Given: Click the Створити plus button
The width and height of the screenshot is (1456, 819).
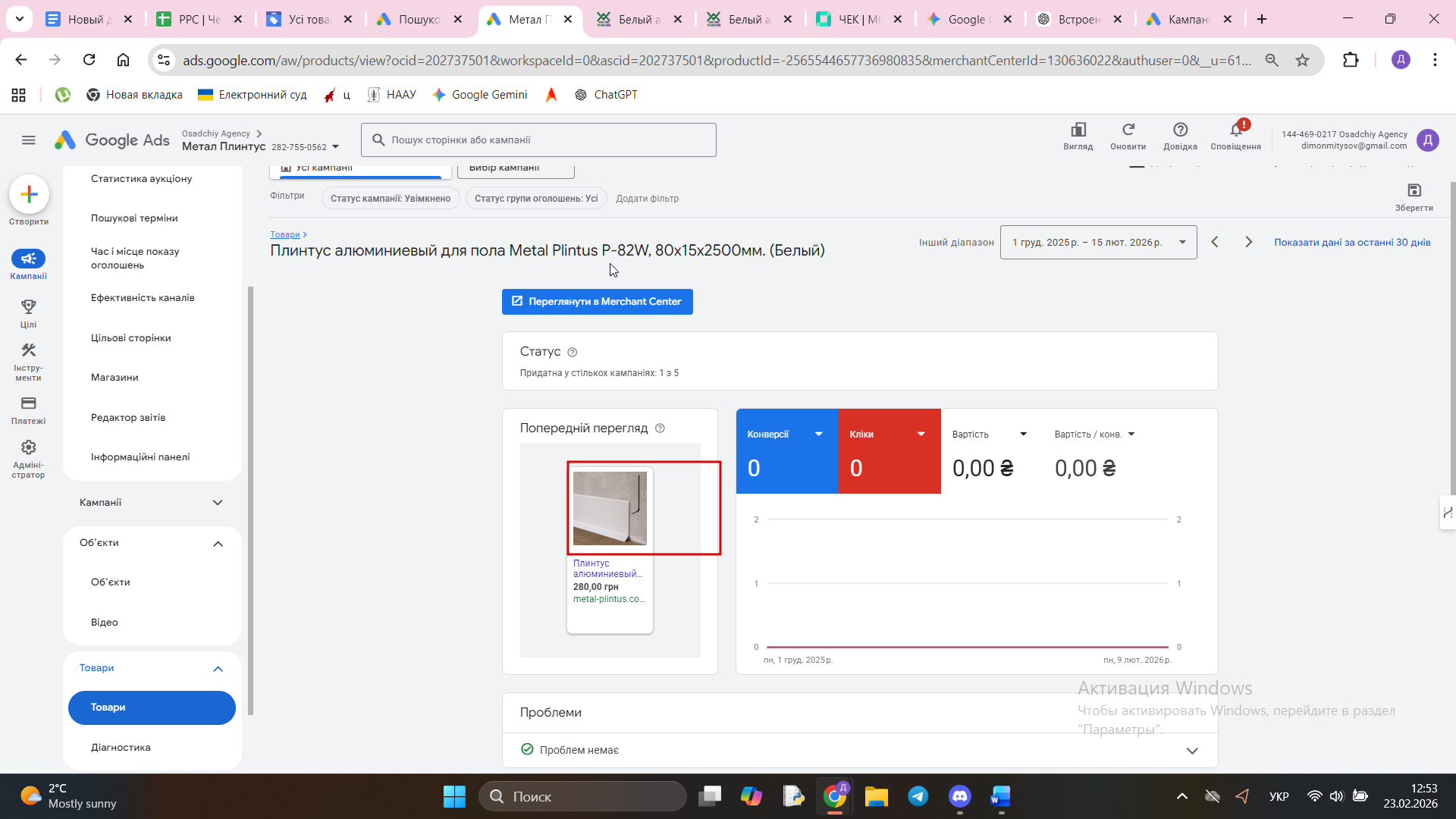Looking at the screenshot, I should coord(29,195).
